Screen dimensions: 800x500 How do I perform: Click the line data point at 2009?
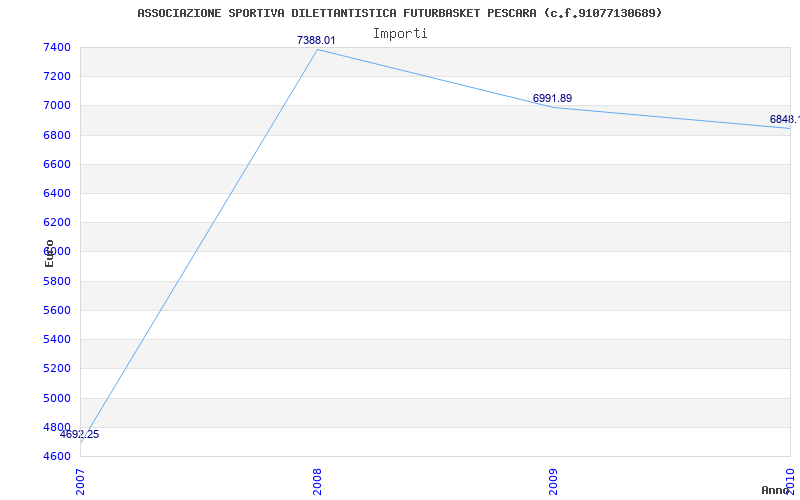554,107
